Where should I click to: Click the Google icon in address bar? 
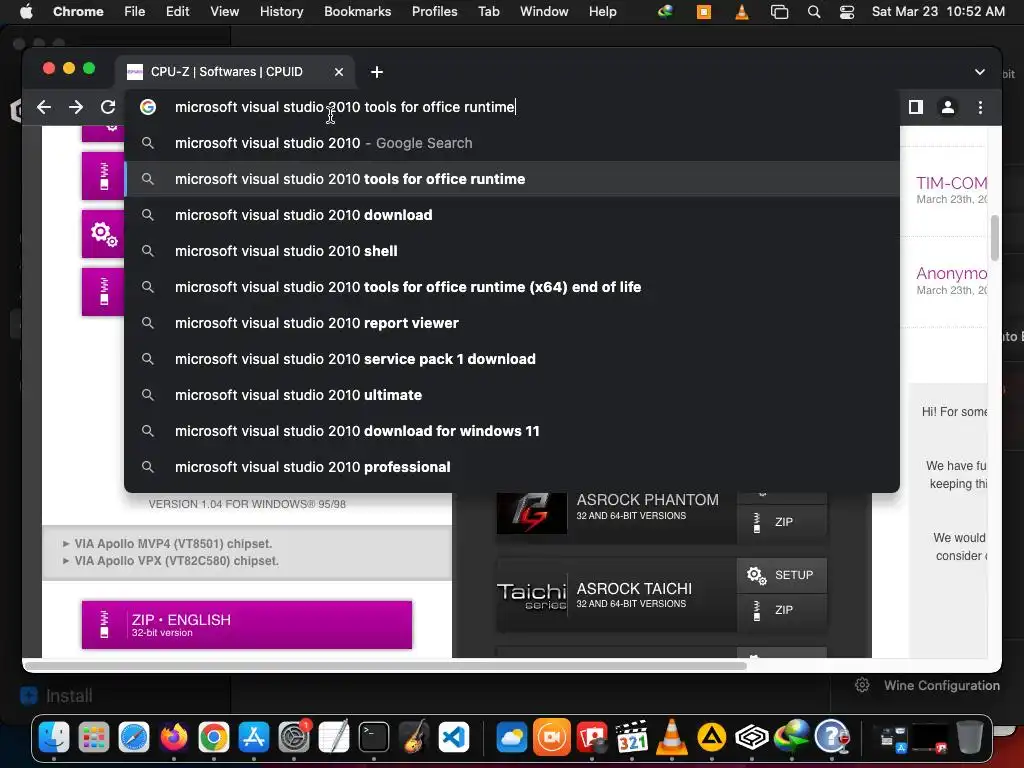pyautogui.click(x=148, y=107)
